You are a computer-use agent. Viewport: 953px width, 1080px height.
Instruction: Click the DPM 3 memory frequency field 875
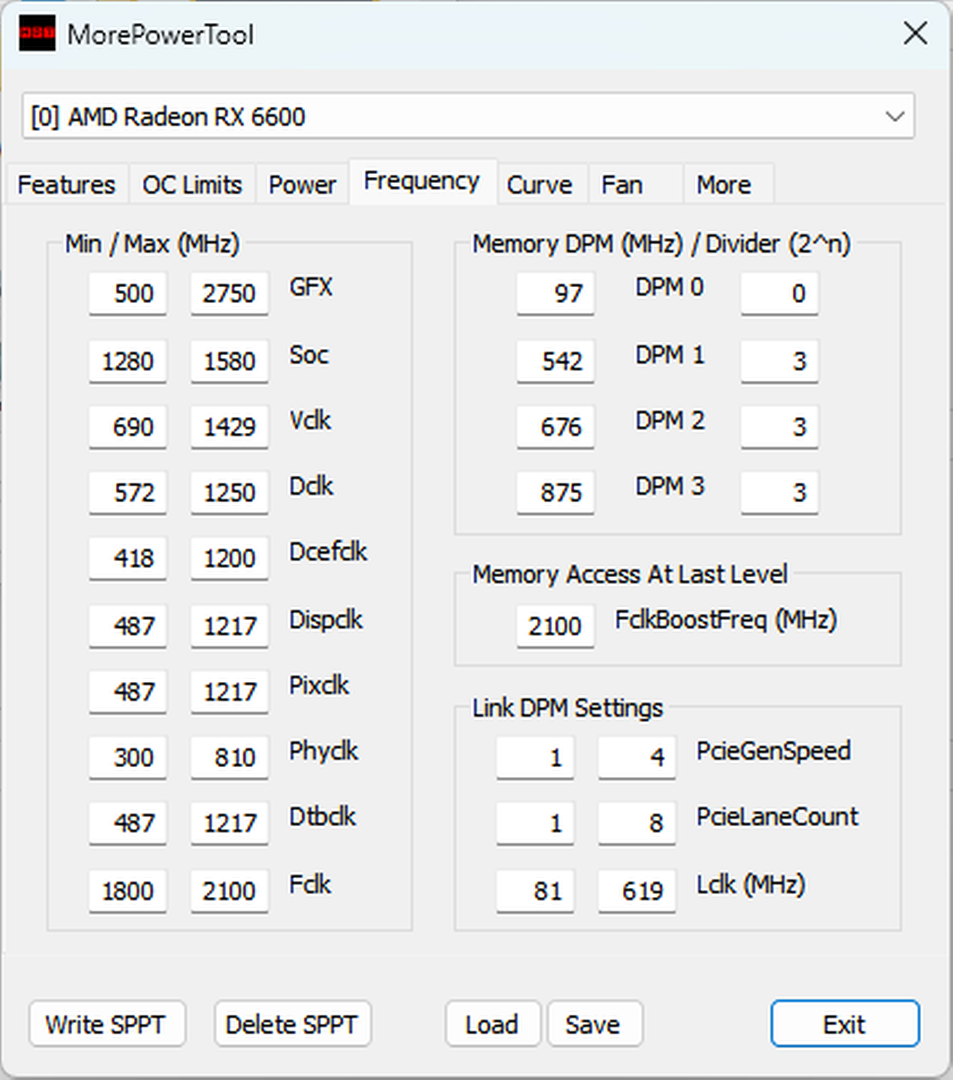point(555,492)
